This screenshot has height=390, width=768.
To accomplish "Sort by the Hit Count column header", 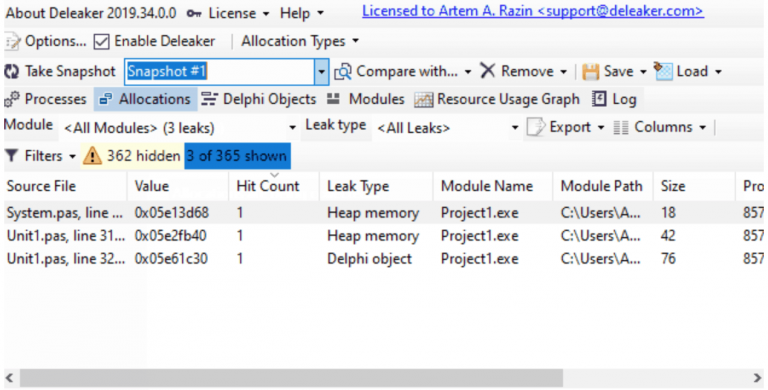I will click(274, 186).
